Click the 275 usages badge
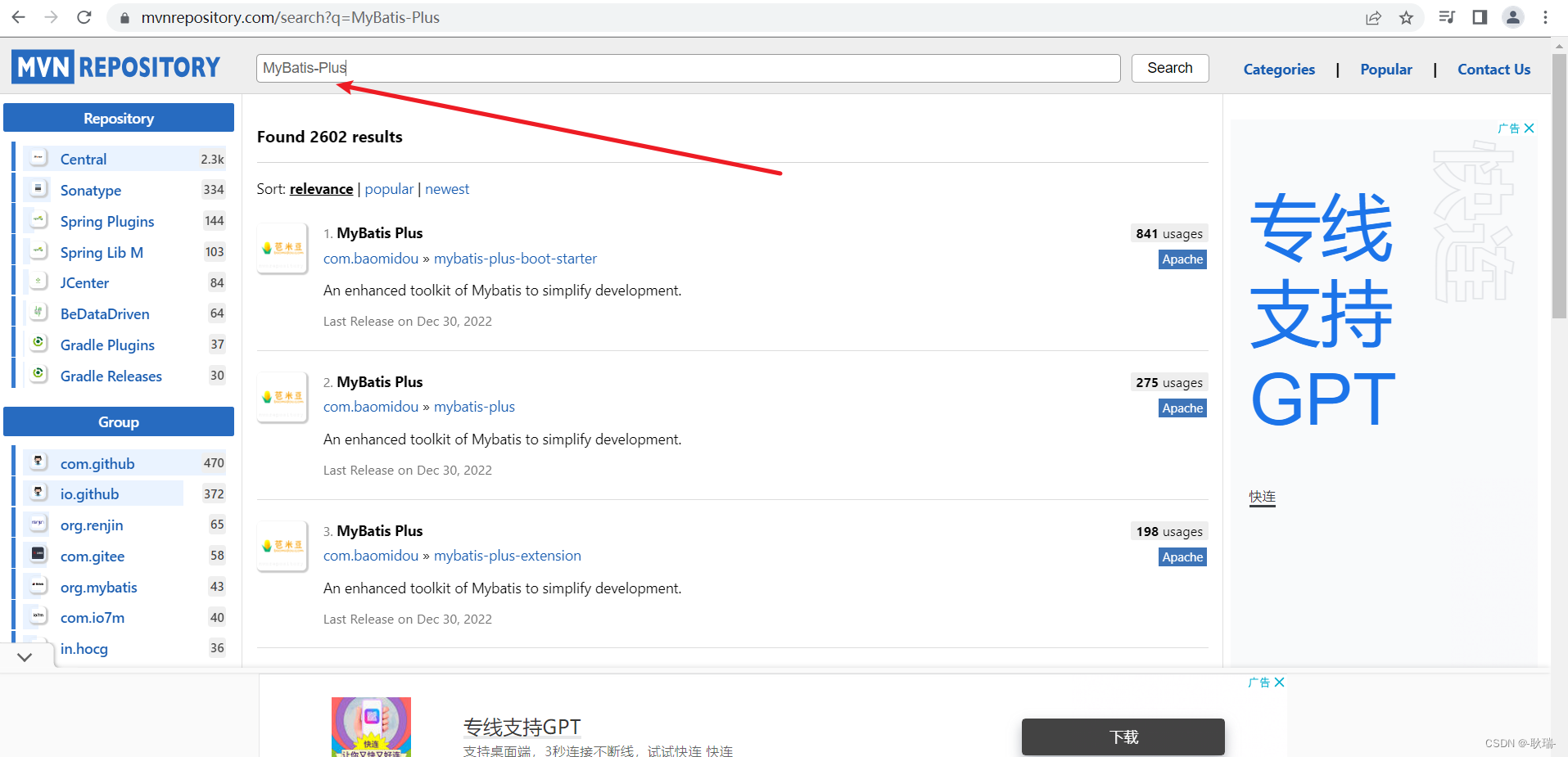Screen dimensions: 1568x757 pos(1169,383)
